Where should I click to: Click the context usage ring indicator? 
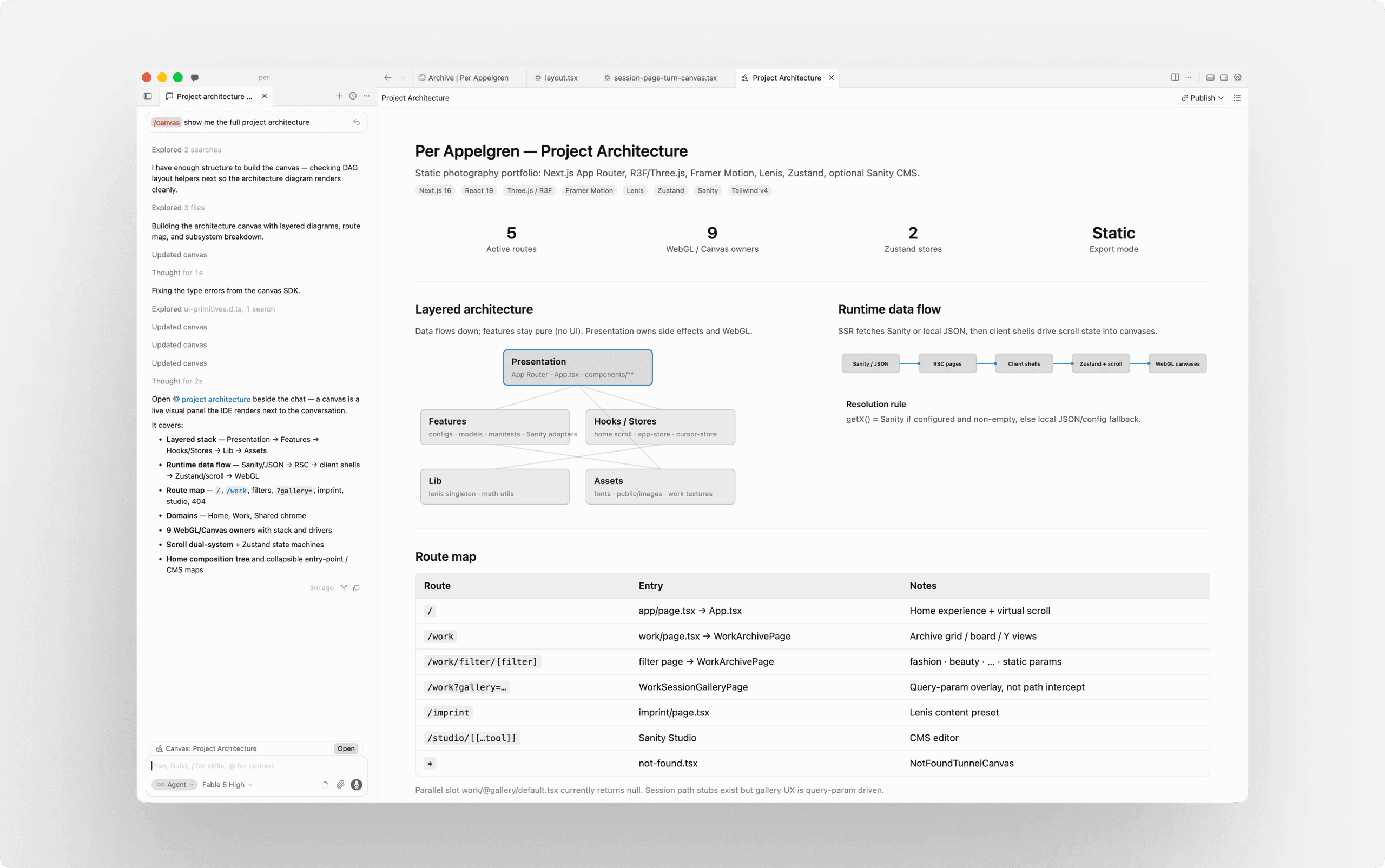[325, 785]
